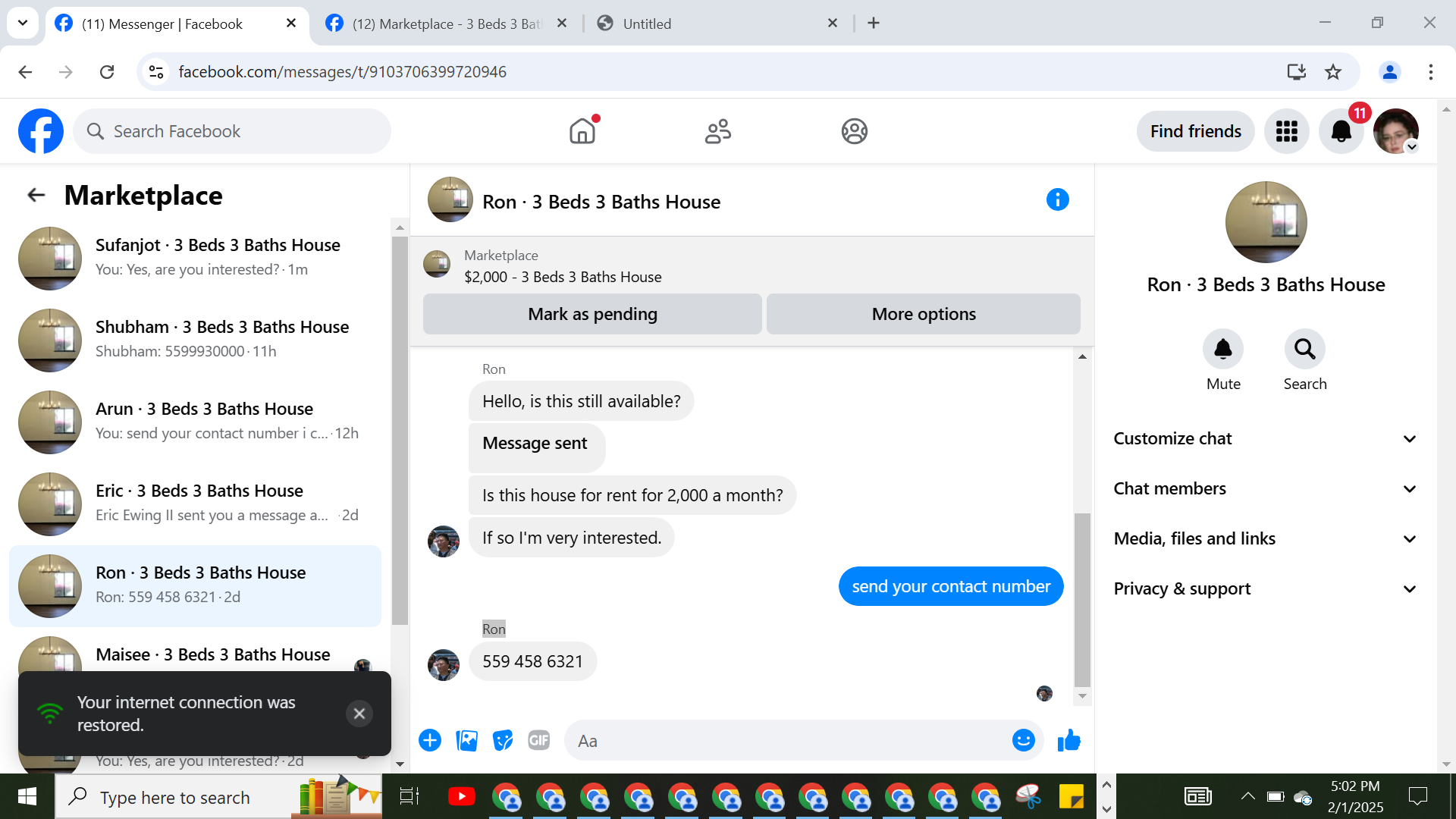
Task: Open more actions plus icon in composer
Action: [x=430, y=740]
